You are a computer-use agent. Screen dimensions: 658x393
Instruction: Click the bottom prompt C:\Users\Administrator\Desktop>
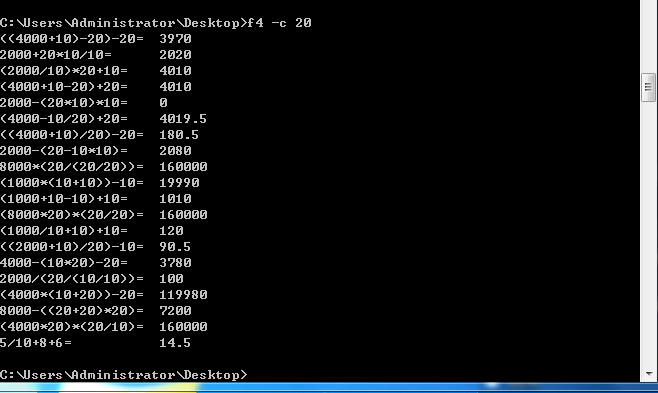[124, 375]
